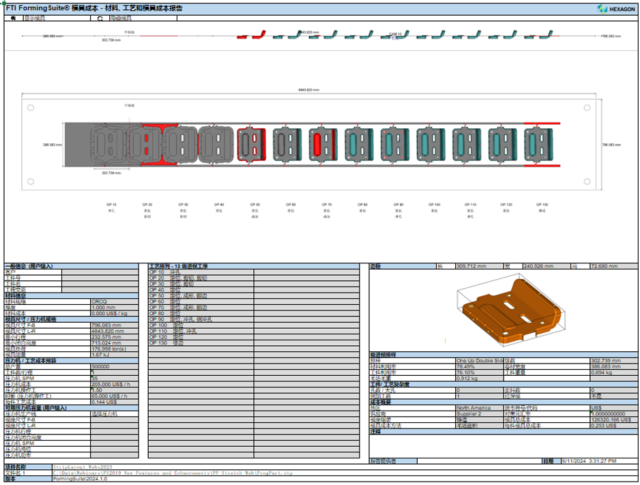640x485 pixels.
Task: Click the bottom-right pilot hole circle on die
Action: [x=587, y=181]
